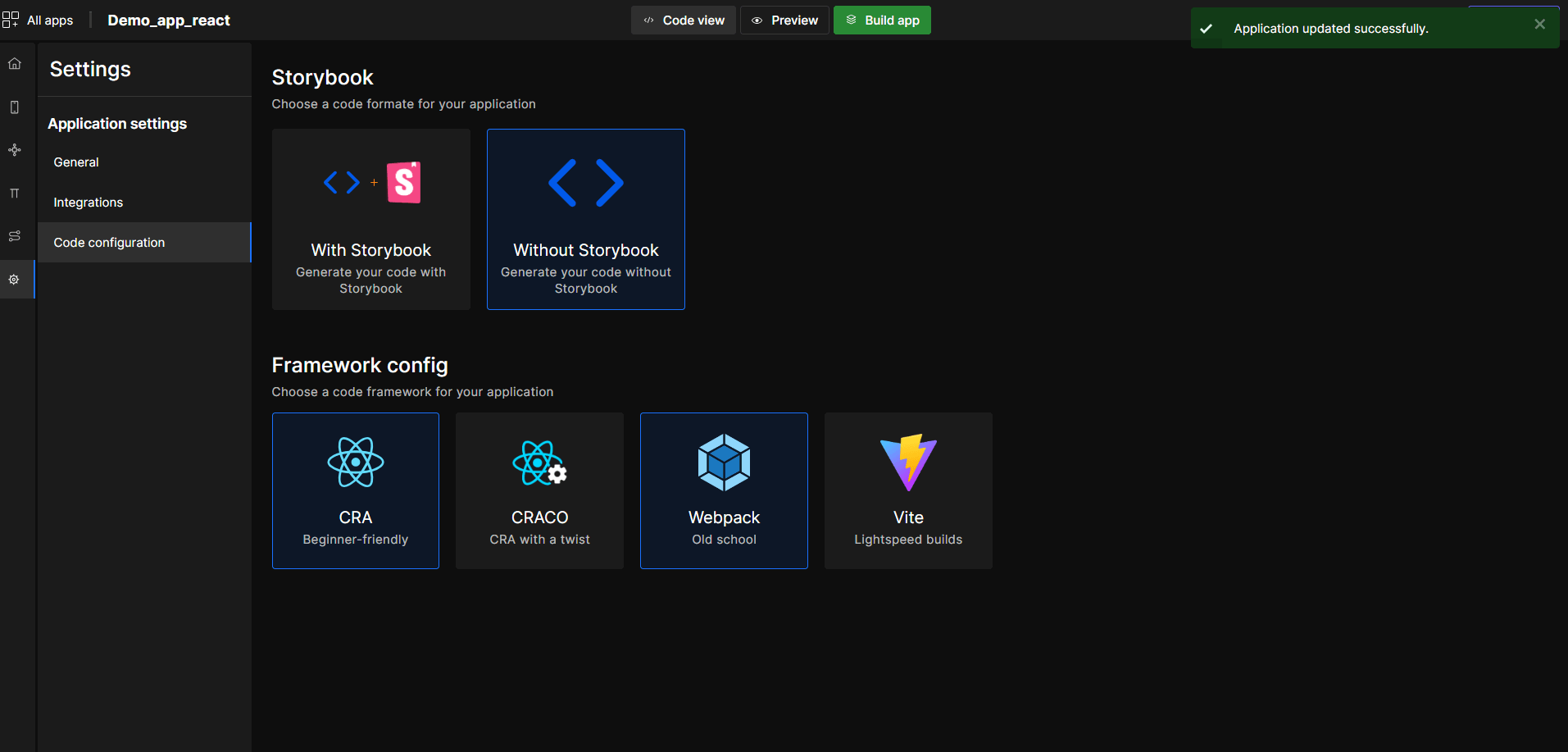Image resolution: width=1568 pixels, height=752 pixels.
Task: Dismiss the success notification with X
Action: pos(1539,25)
